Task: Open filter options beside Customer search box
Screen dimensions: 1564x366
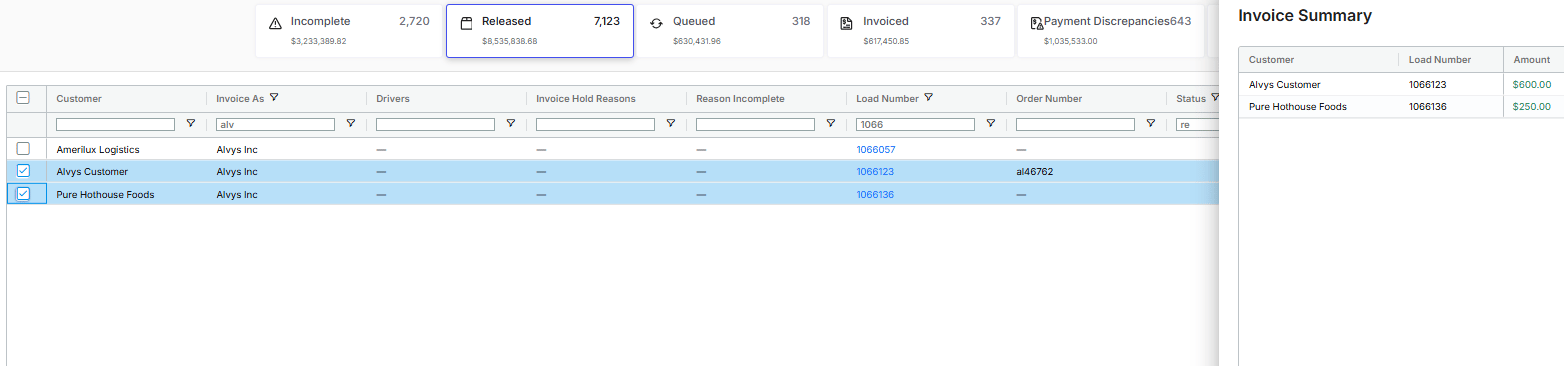Action: 191,124
